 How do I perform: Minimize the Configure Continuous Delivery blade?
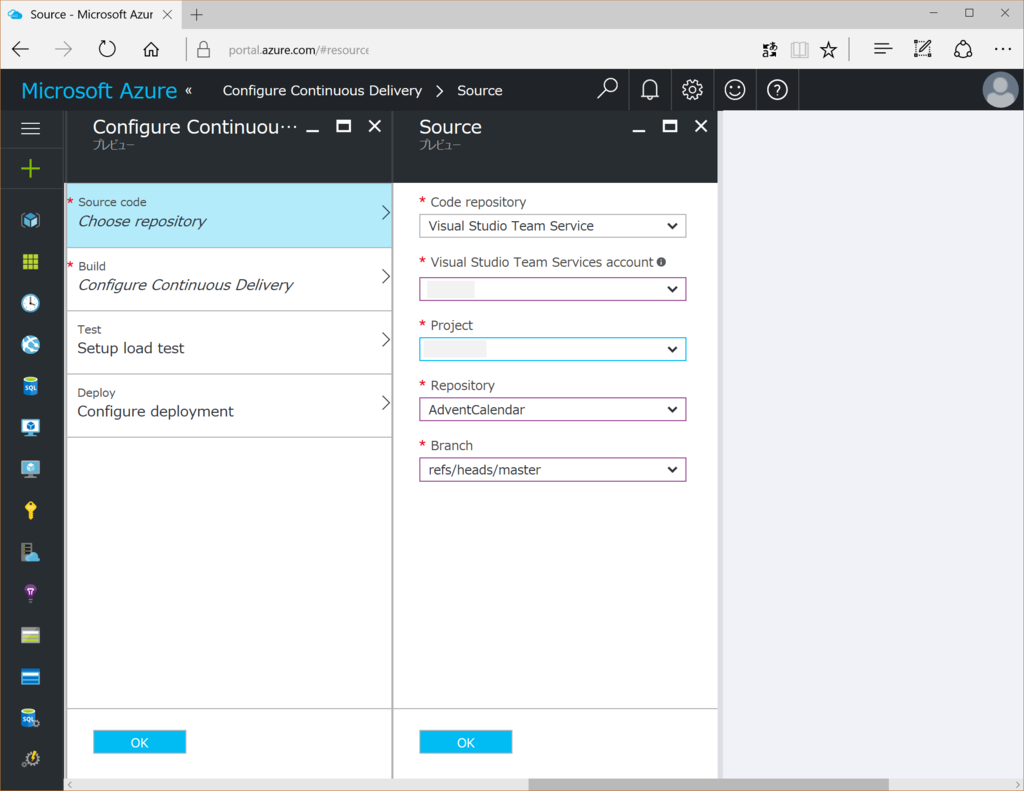(x=313, y=129)
